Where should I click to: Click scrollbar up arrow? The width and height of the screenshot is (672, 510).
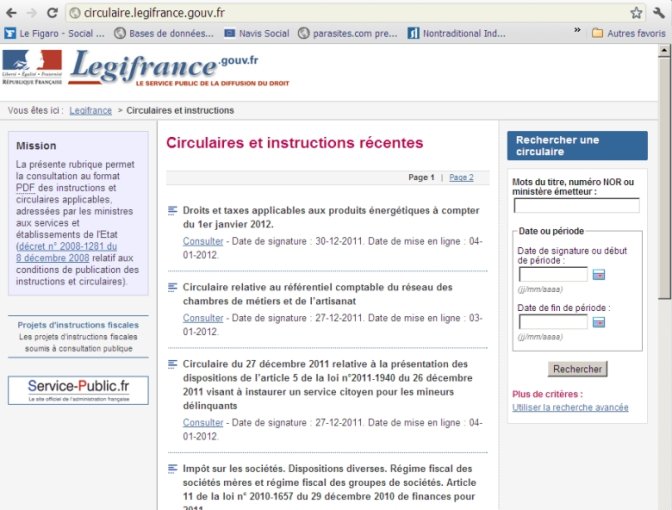click(x=664, y=51)
